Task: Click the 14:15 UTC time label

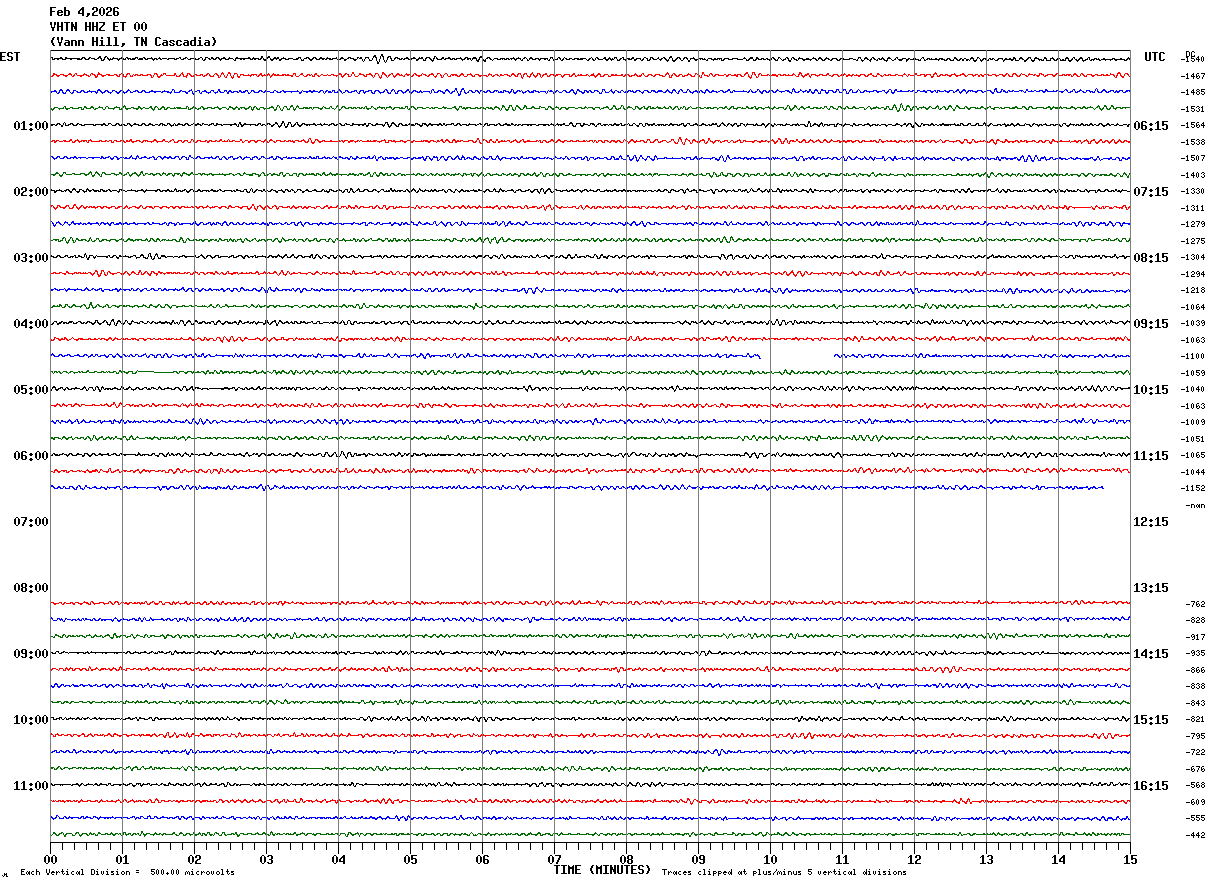Action: tap(1151, 654)
